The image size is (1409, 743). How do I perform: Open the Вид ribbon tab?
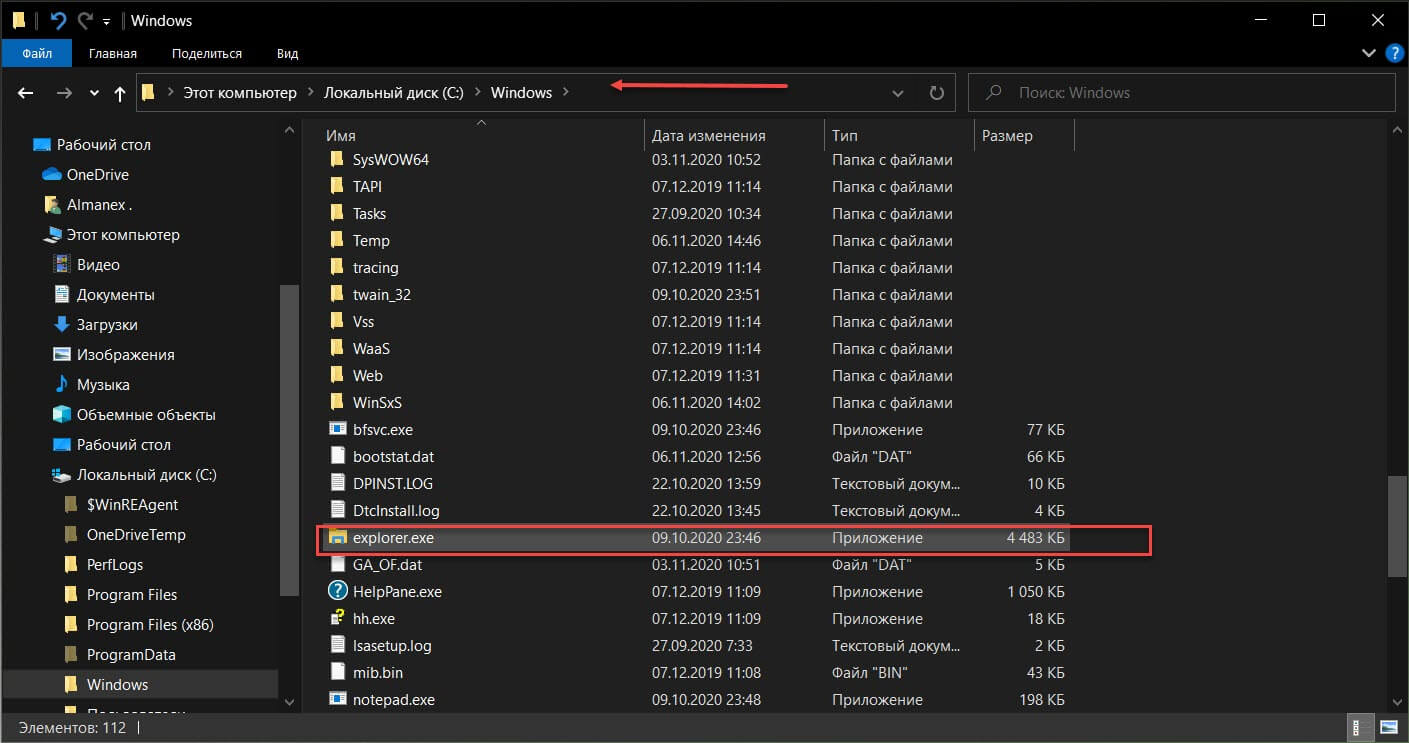point(288,53)
